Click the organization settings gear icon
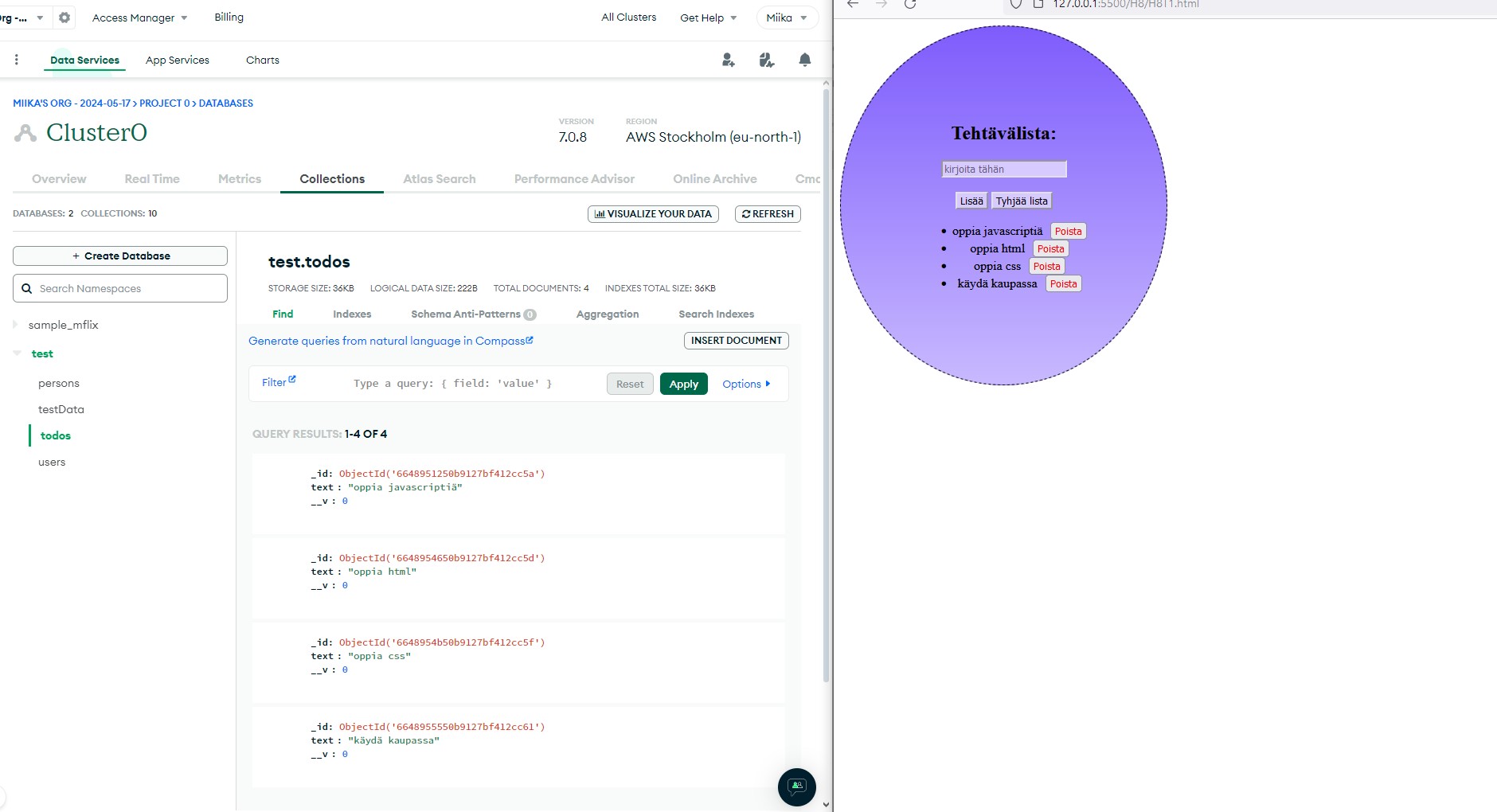Image resolution: width=1497 pixels, height=812 pixels. pyautogui.click(x=64, y=18)
